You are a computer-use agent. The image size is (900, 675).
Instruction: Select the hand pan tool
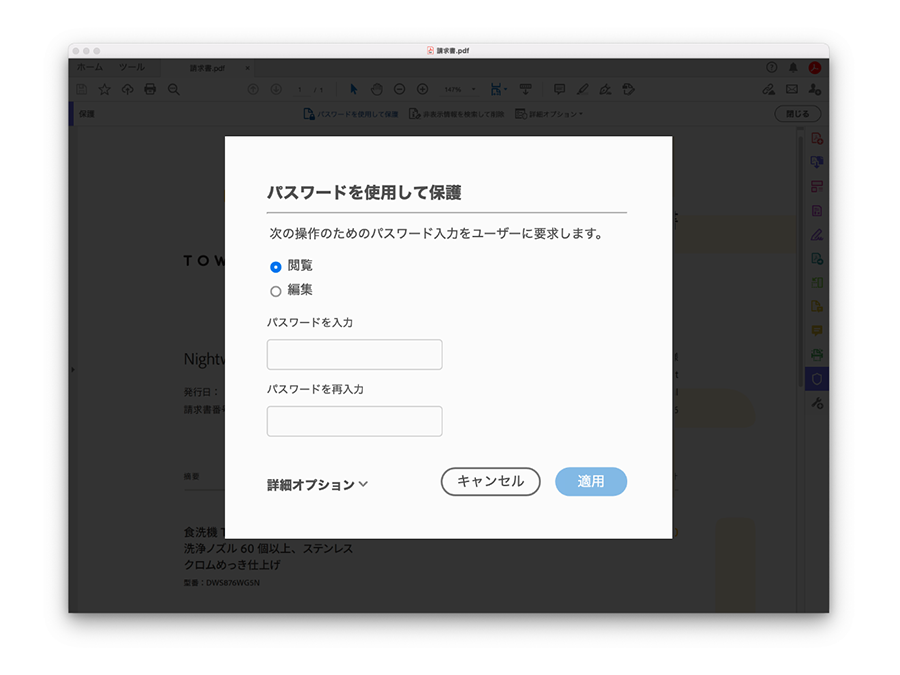pos(377,89)
